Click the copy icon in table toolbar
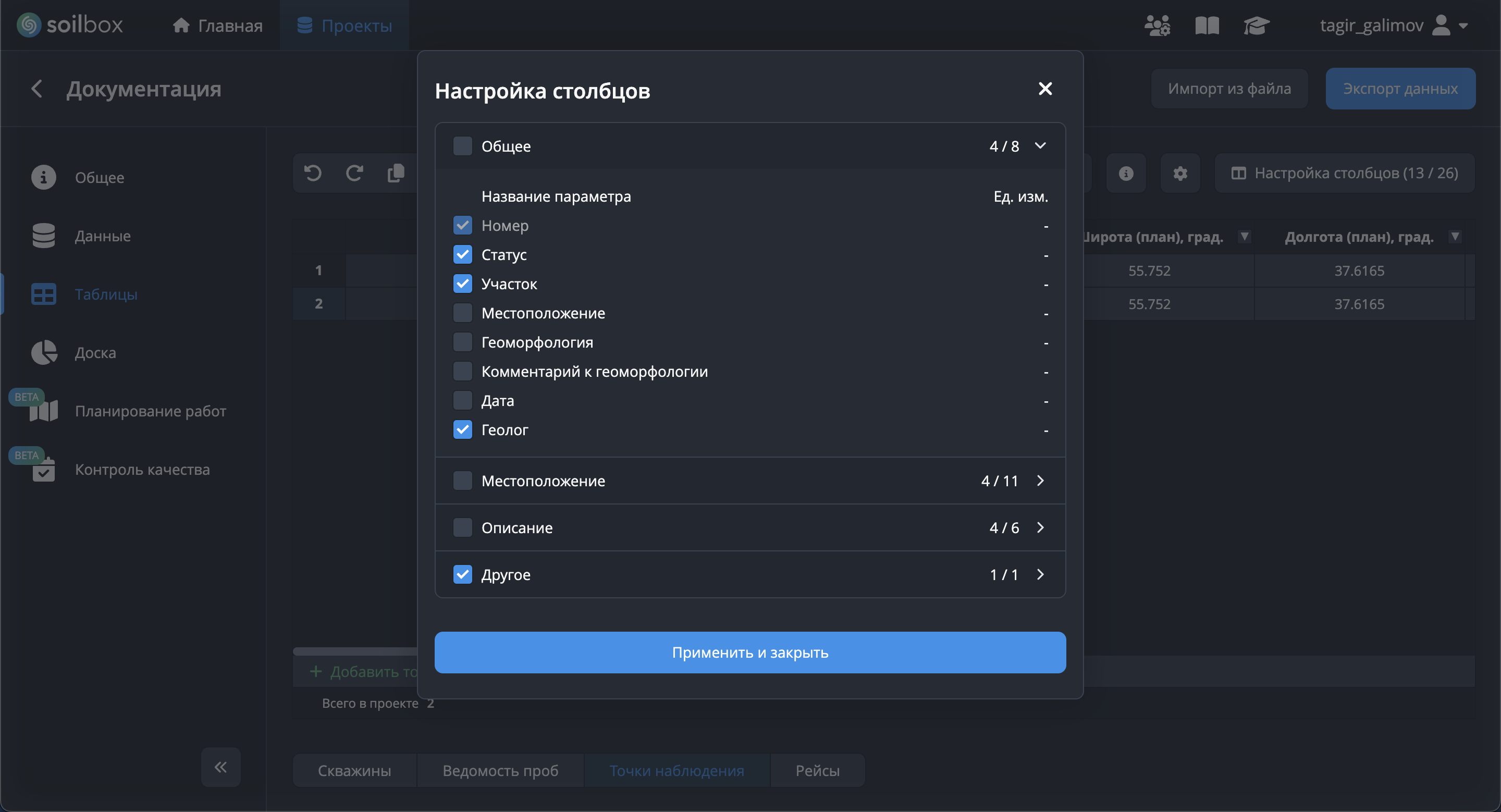This screenshot has width=1501, height=812. [x=396, y=173]
